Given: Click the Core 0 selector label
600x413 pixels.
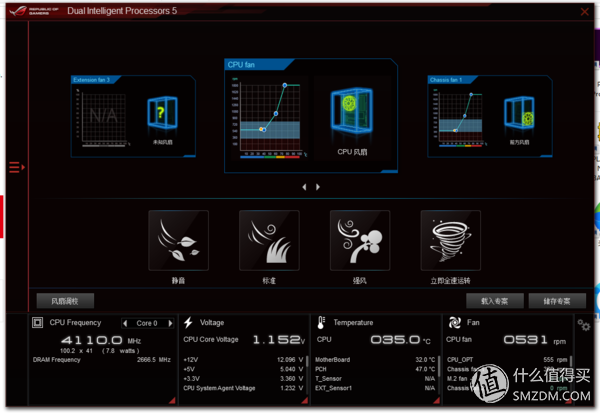Looking at the screenshot, I should [147, 323].
